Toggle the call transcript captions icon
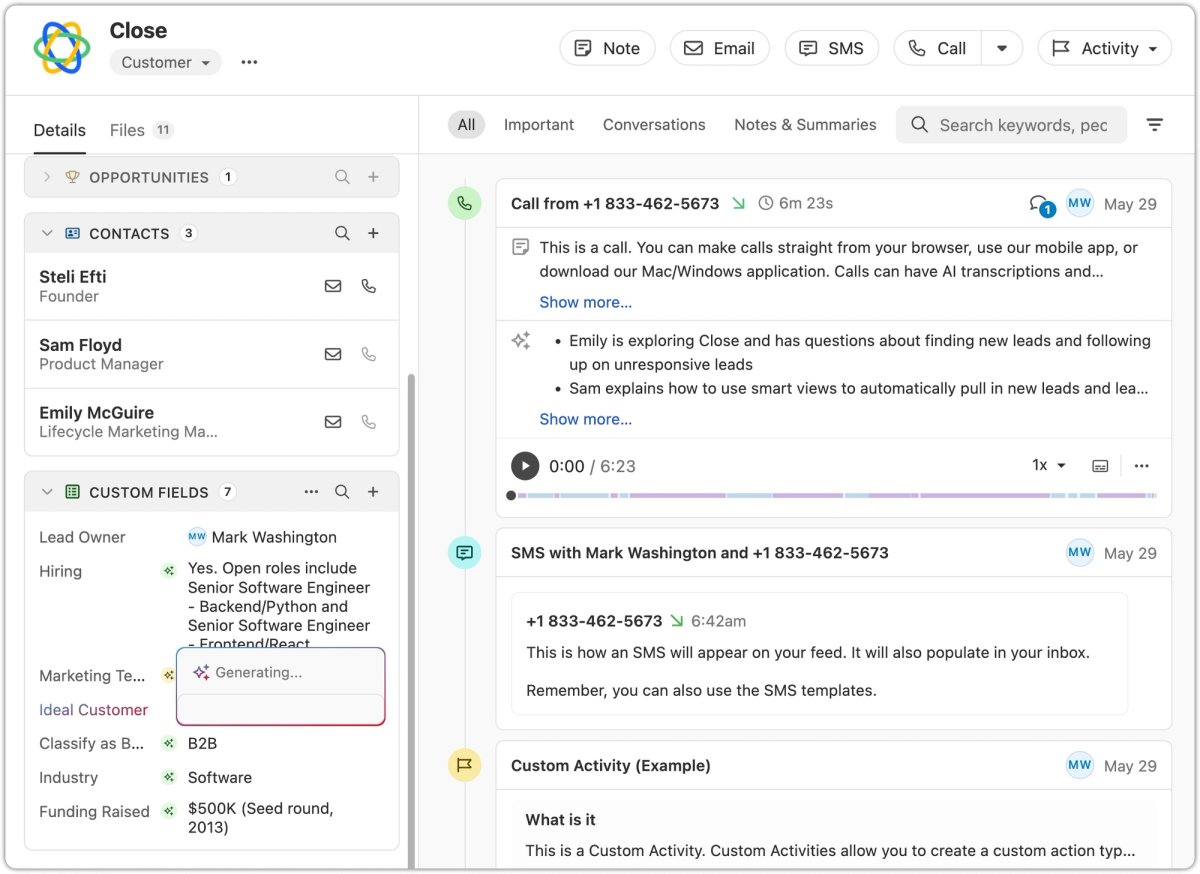The height and width of the screenshot is (874, 1200). coord(1100,466)
